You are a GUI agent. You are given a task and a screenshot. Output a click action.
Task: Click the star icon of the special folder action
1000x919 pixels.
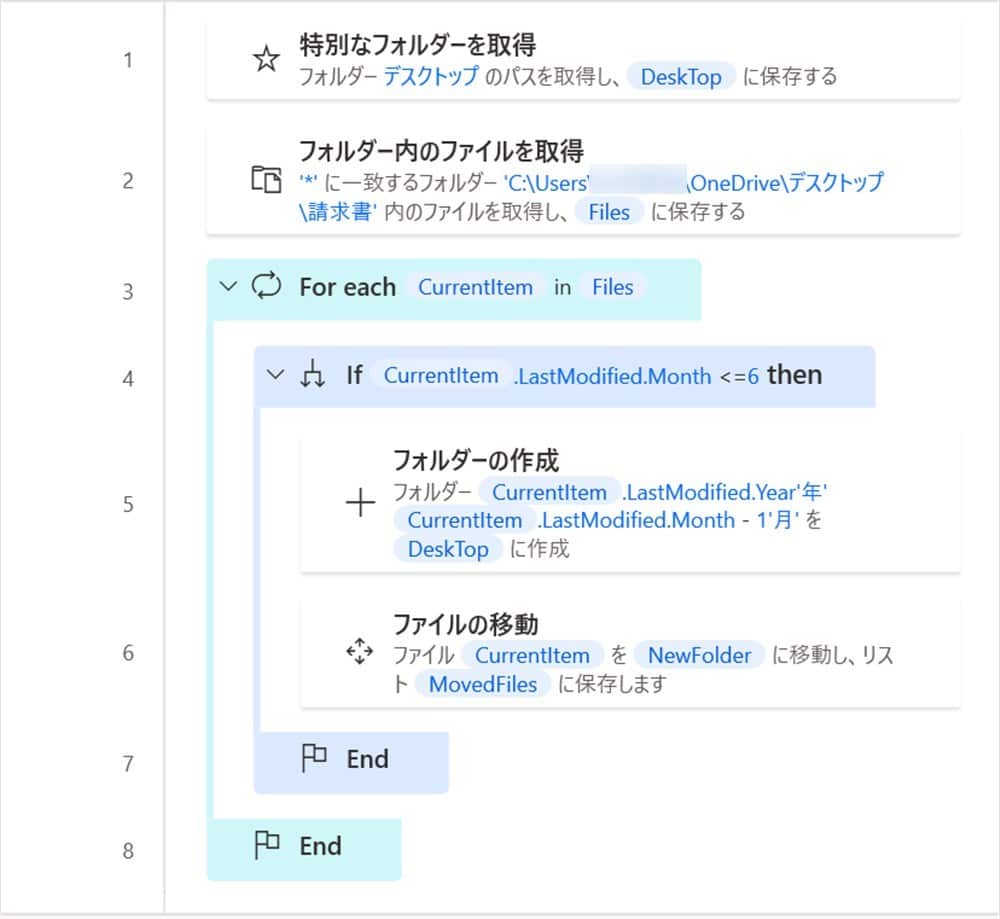coord(265,60)
